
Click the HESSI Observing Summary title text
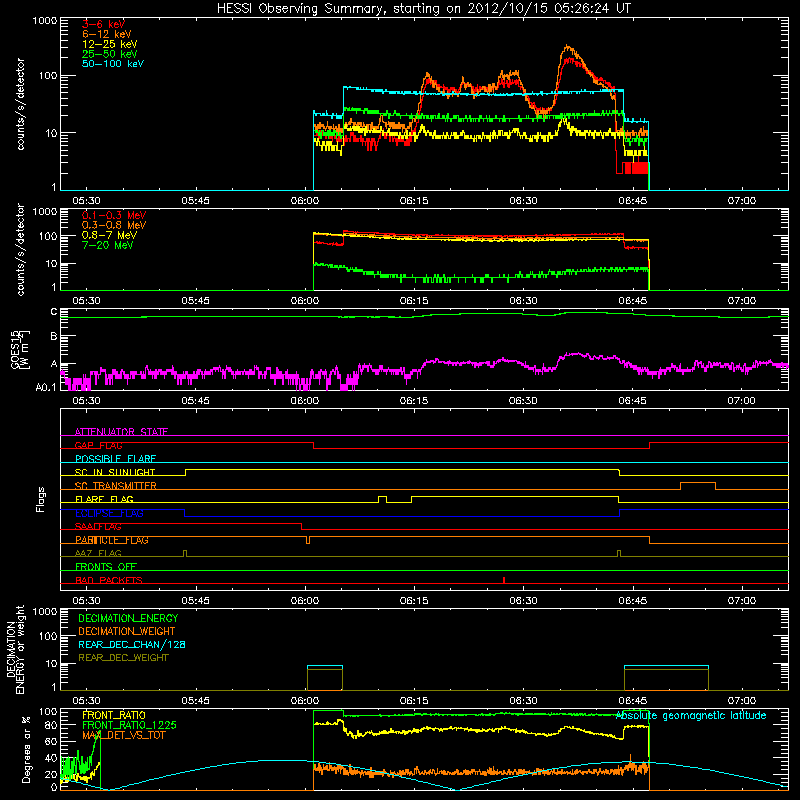423,9
